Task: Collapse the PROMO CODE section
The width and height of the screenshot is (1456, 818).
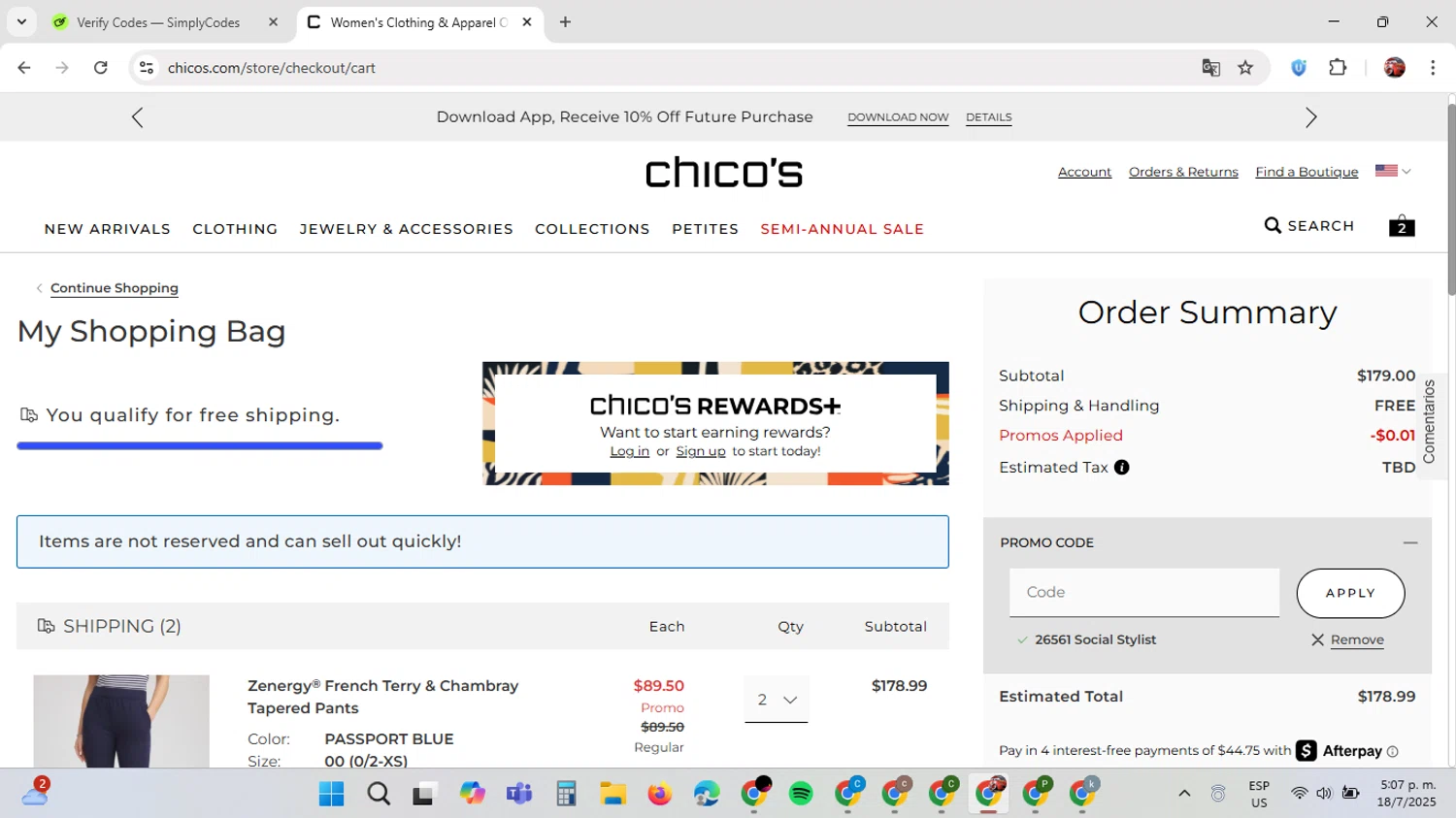Action: [x=1410, y=543]
